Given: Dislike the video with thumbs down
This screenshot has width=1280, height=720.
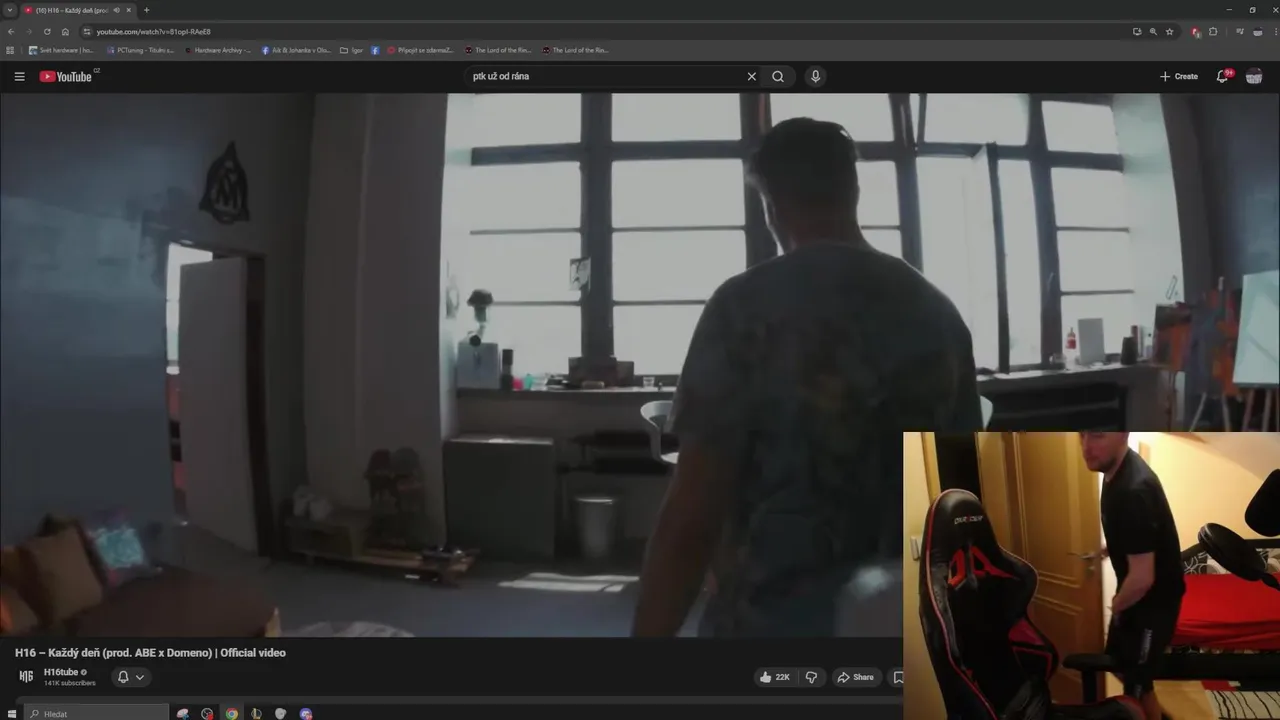Looking at the screenshot, I should 811,677.
